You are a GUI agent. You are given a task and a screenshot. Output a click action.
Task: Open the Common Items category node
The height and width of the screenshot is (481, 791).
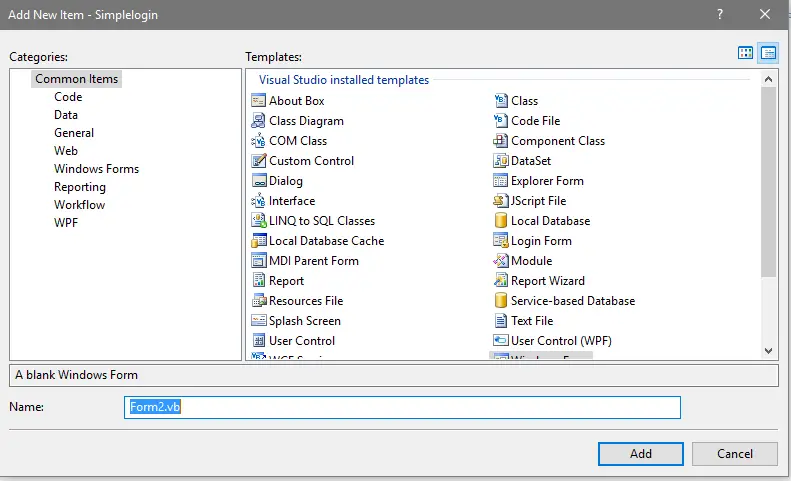(x=76, y=79)
